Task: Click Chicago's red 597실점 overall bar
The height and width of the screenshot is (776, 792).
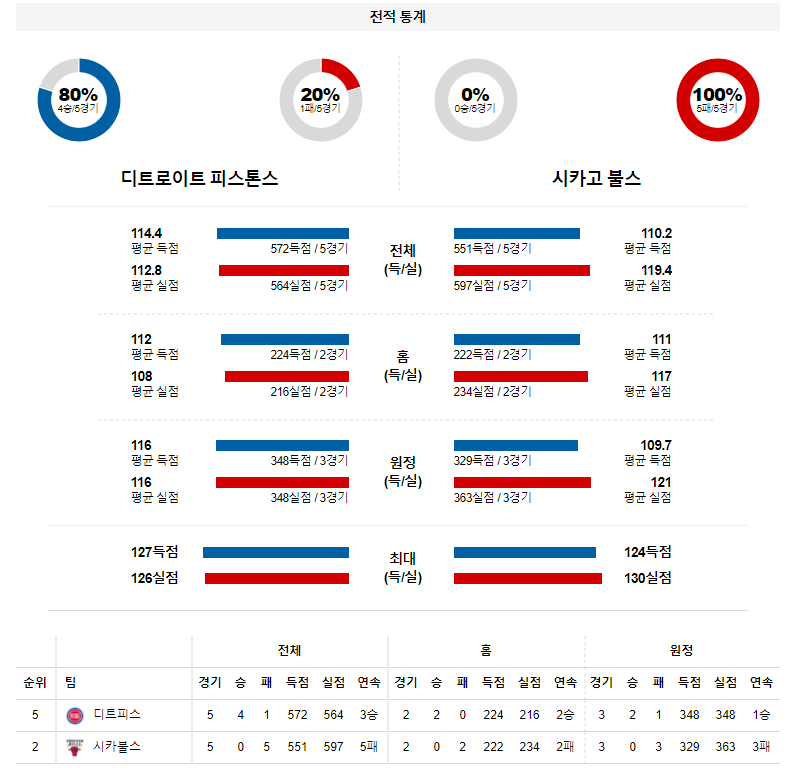Action: [x=522, y=271]
